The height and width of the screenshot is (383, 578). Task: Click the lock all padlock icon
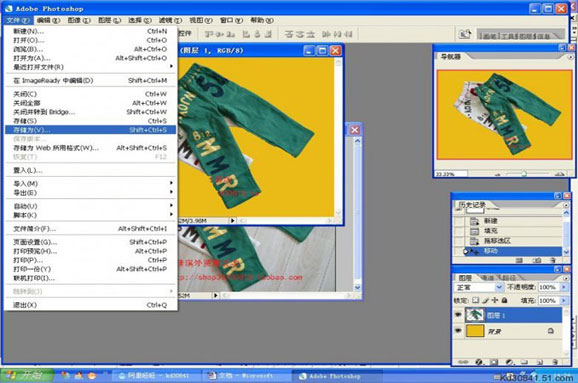tap(504, 300)
